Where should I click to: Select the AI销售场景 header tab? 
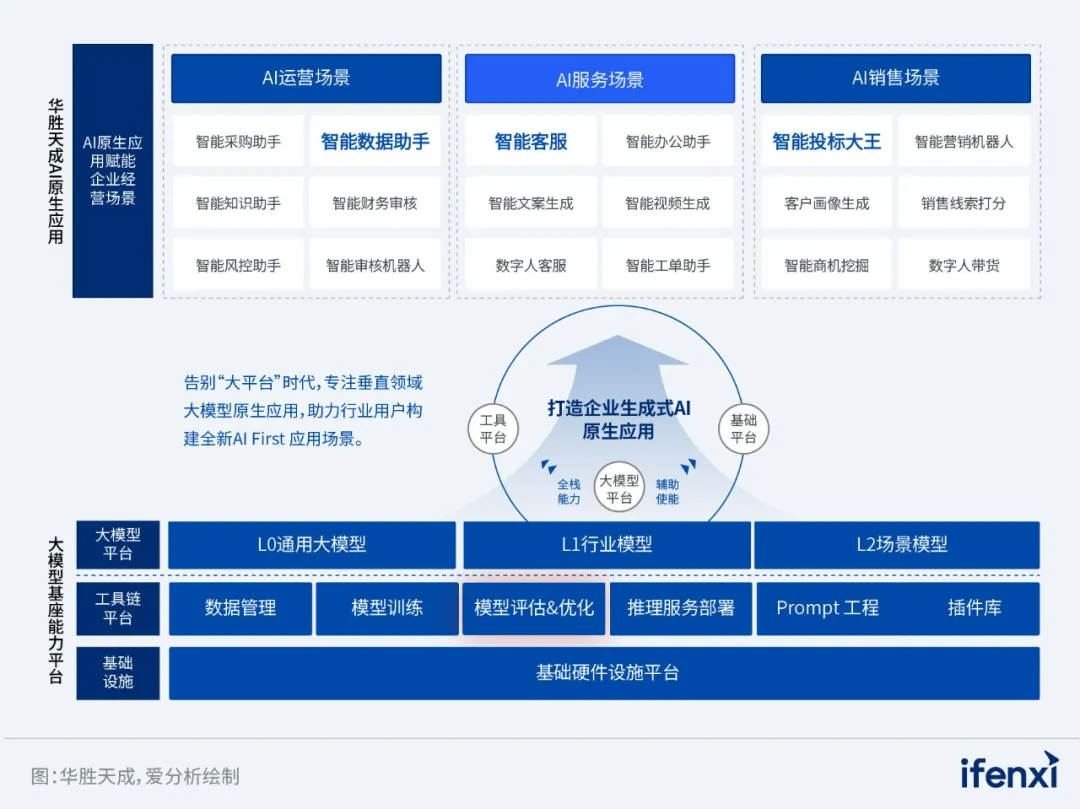[x=895, y=78]
